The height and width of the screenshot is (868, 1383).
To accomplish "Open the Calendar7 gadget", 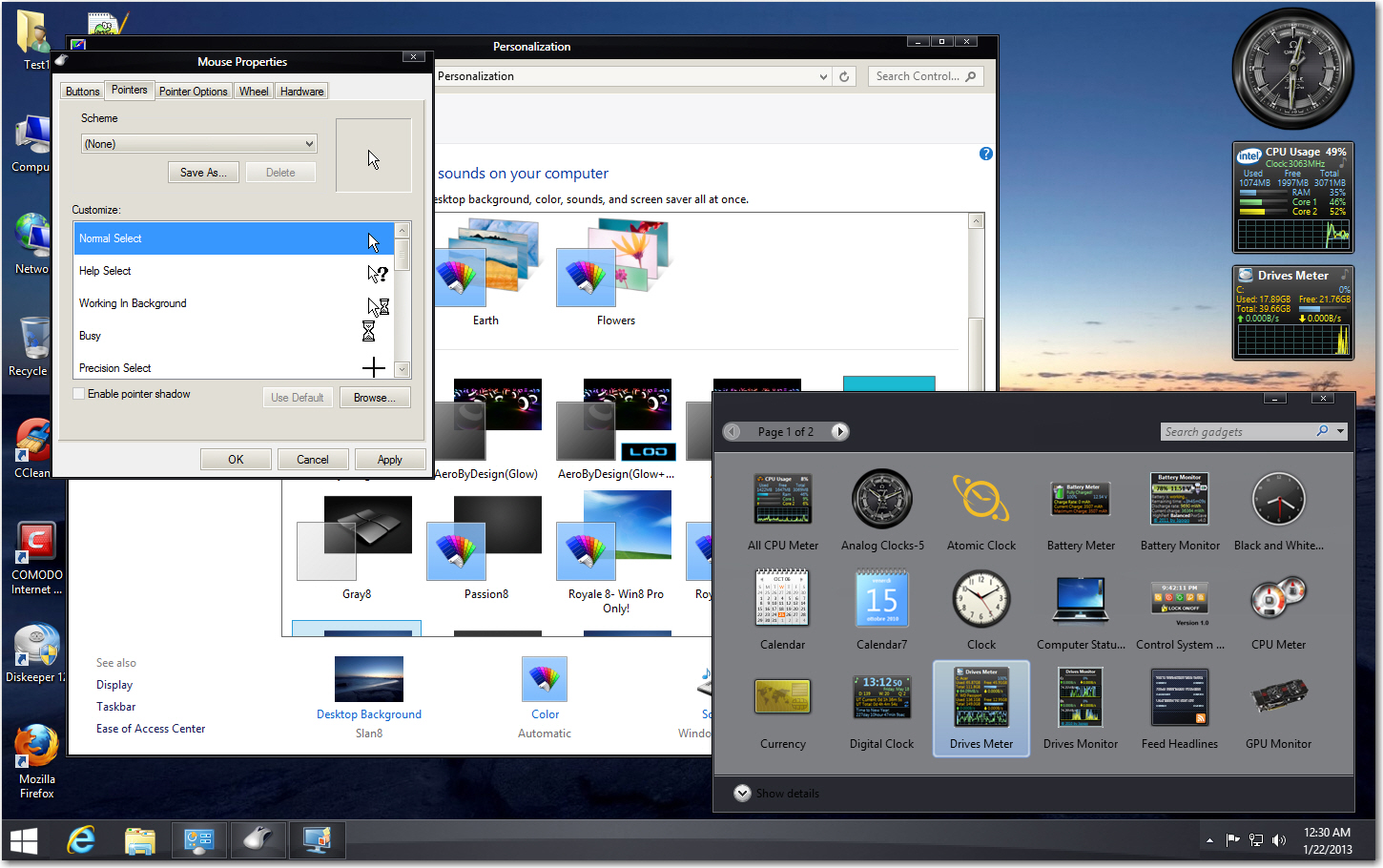I will 881,598.
